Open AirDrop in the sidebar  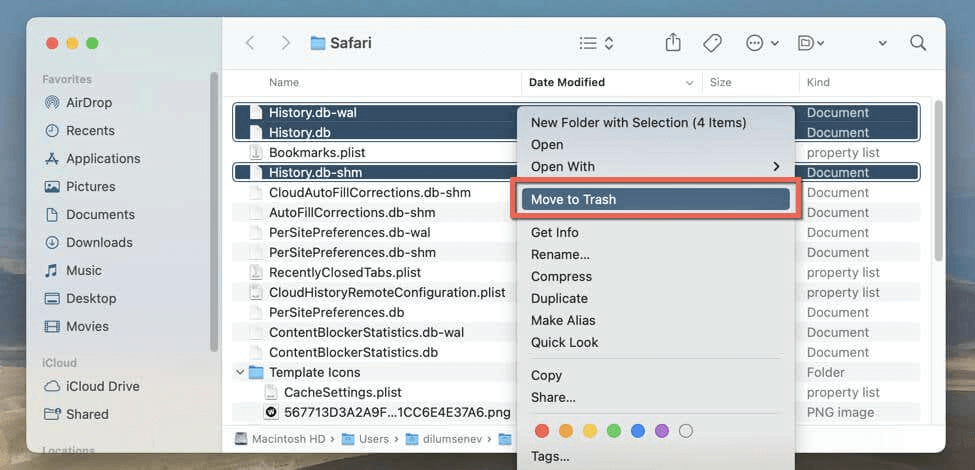point(88,102)
